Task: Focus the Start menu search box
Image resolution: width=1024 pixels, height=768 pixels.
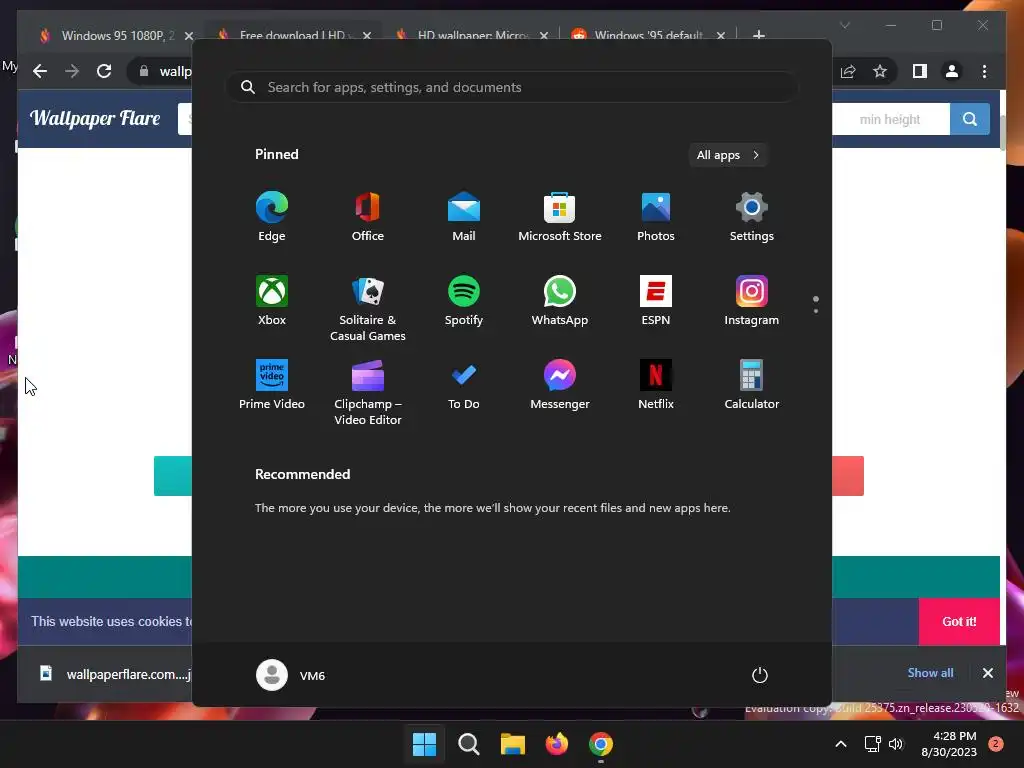Action: (x=512, y=88)
